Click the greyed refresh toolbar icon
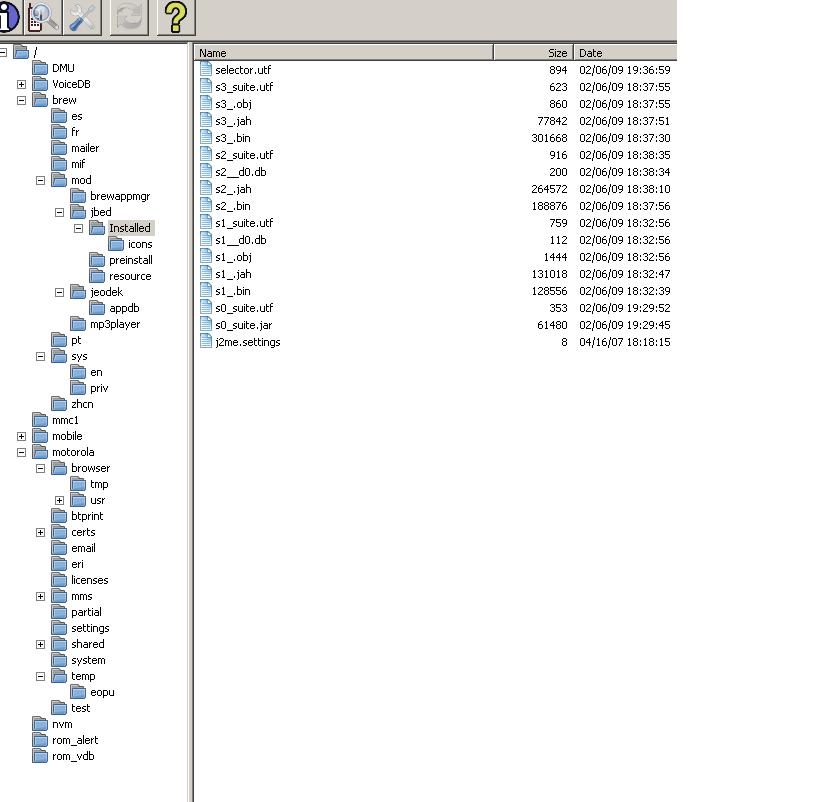840x802 pixels. 129,17
